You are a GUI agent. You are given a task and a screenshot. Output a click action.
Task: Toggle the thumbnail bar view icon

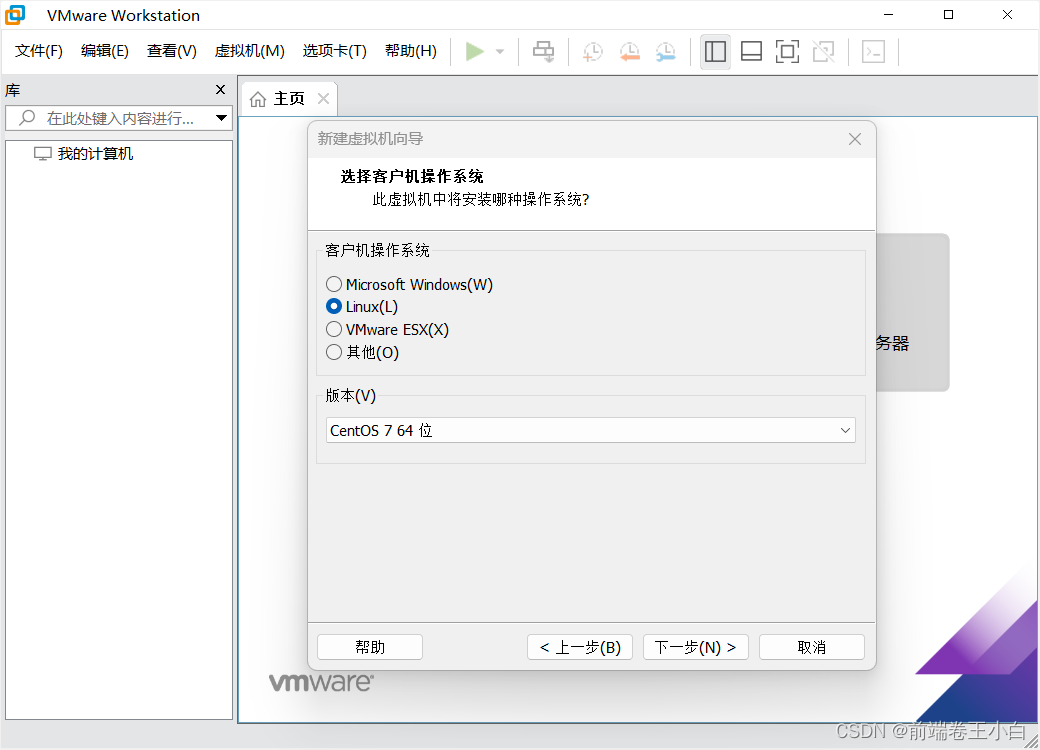[x=751, y=51]
